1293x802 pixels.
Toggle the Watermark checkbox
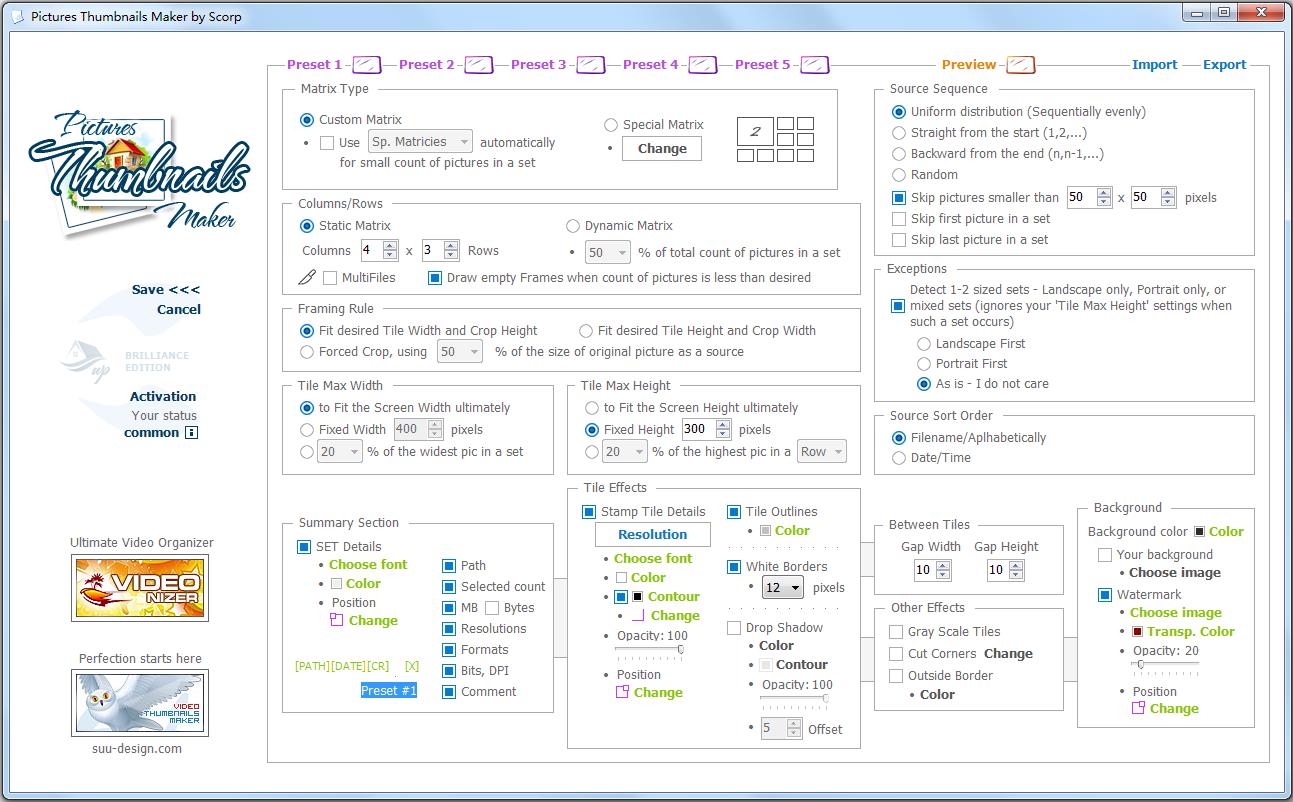(x=1105, y=595)
